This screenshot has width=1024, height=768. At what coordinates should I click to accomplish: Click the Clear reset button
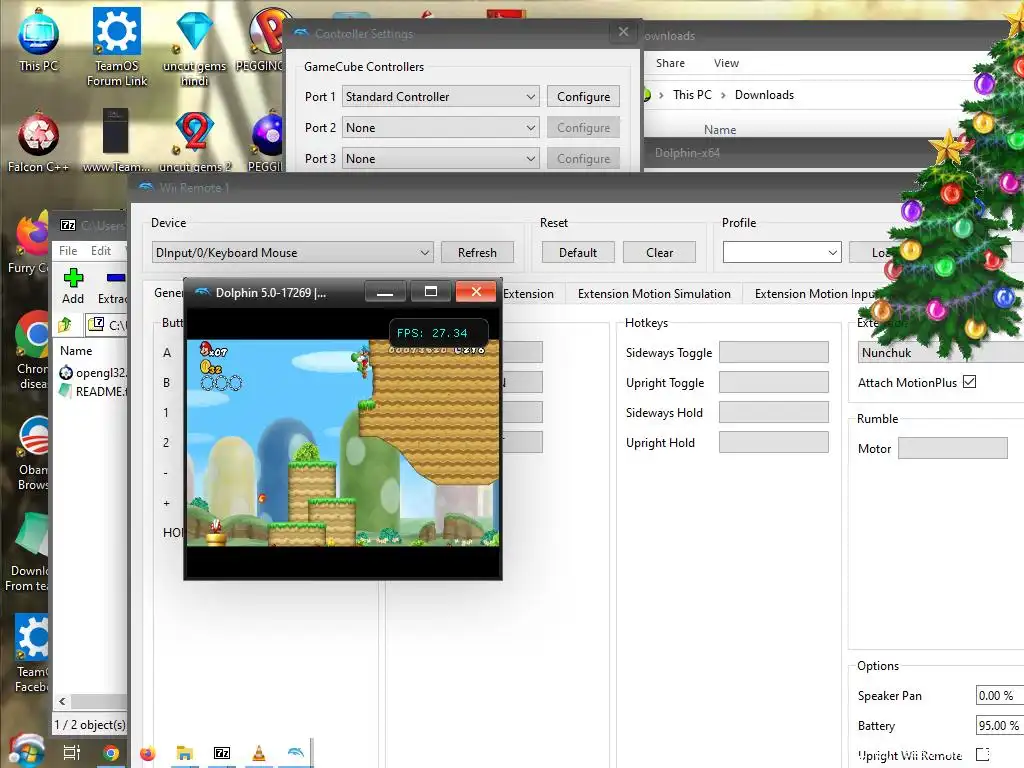click(660, 253)
